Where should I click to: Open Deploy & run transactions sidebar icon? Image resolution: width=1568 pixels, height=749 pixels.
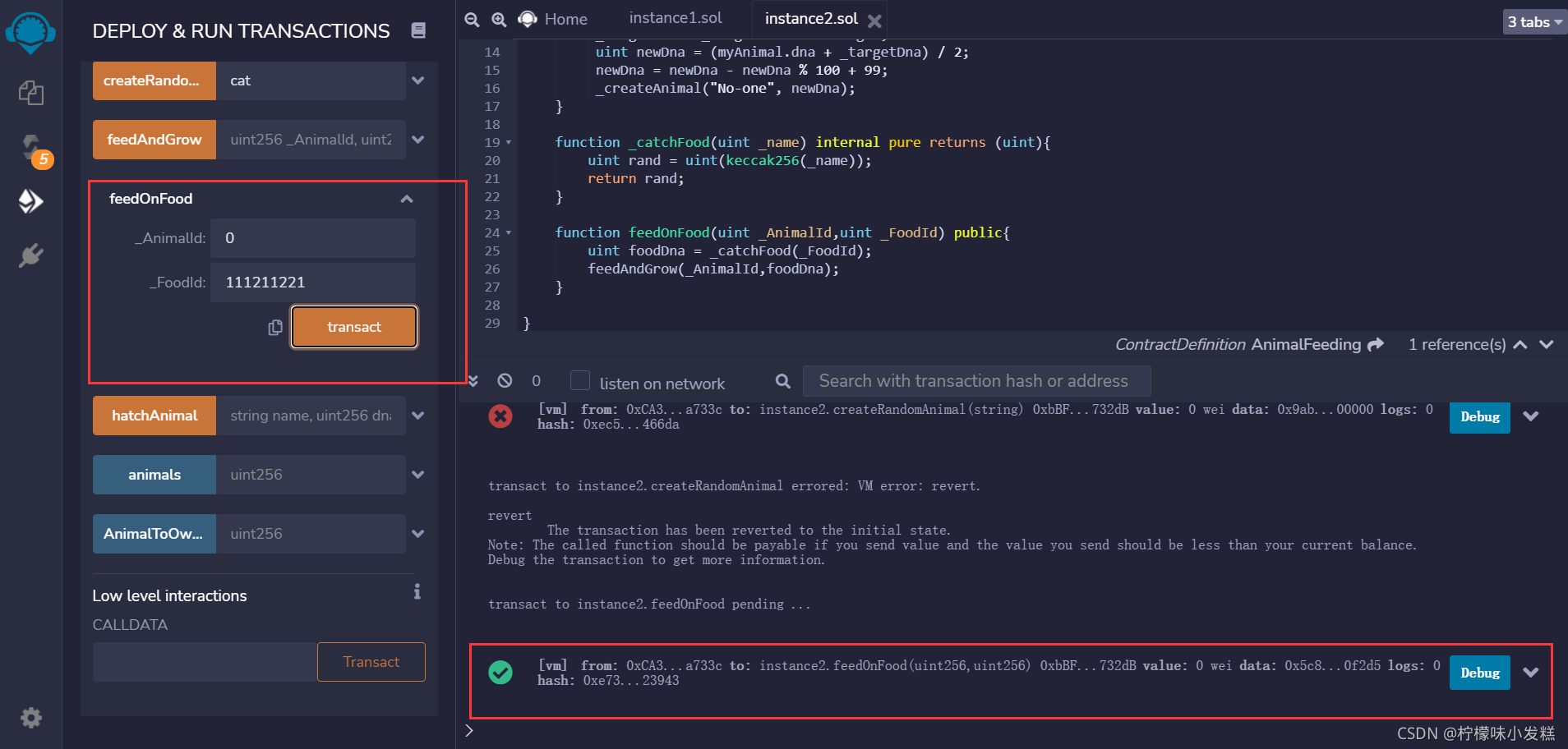pos(30,201)
